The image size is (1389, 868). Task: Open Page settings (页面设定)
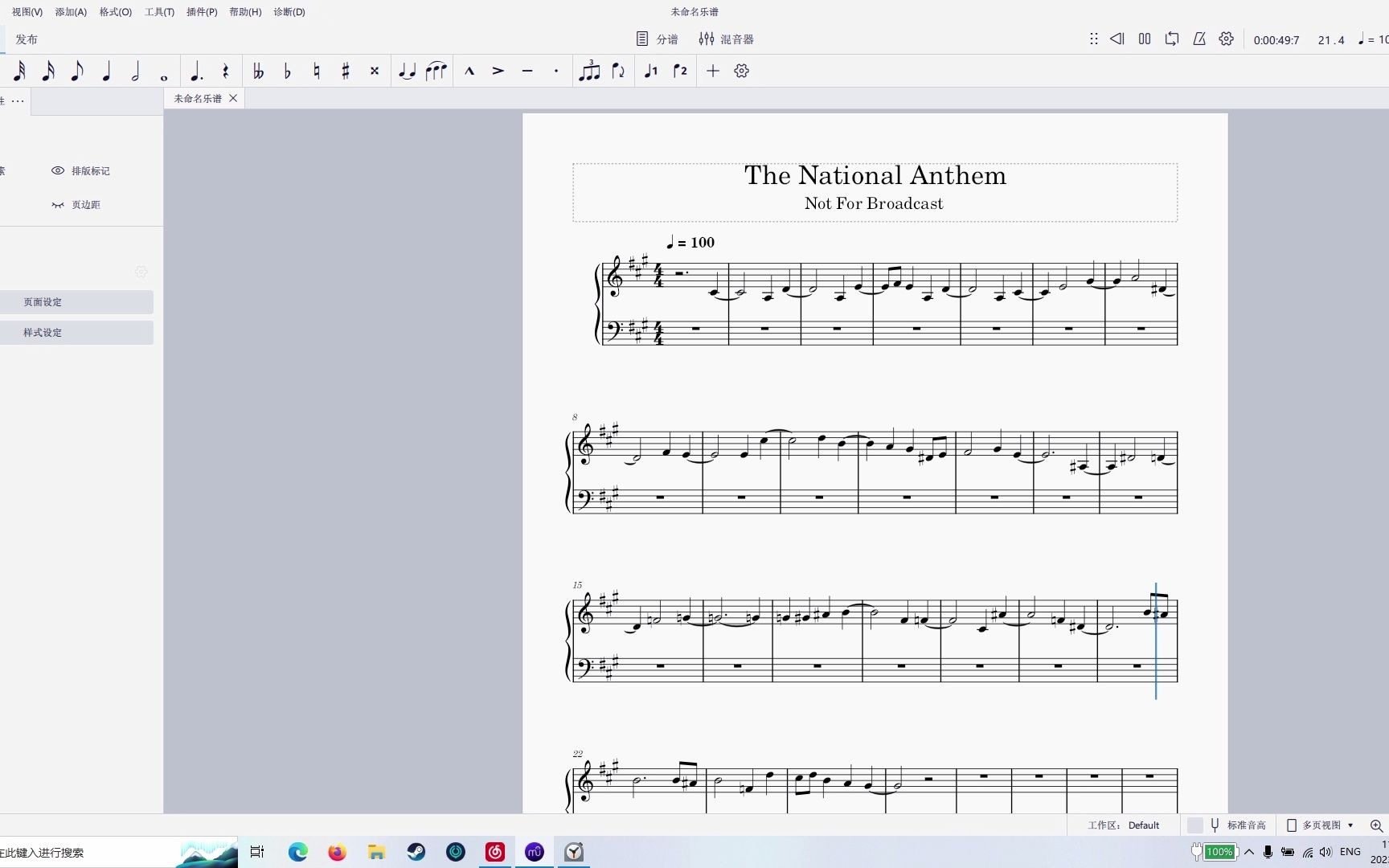[x=76, y=302]
